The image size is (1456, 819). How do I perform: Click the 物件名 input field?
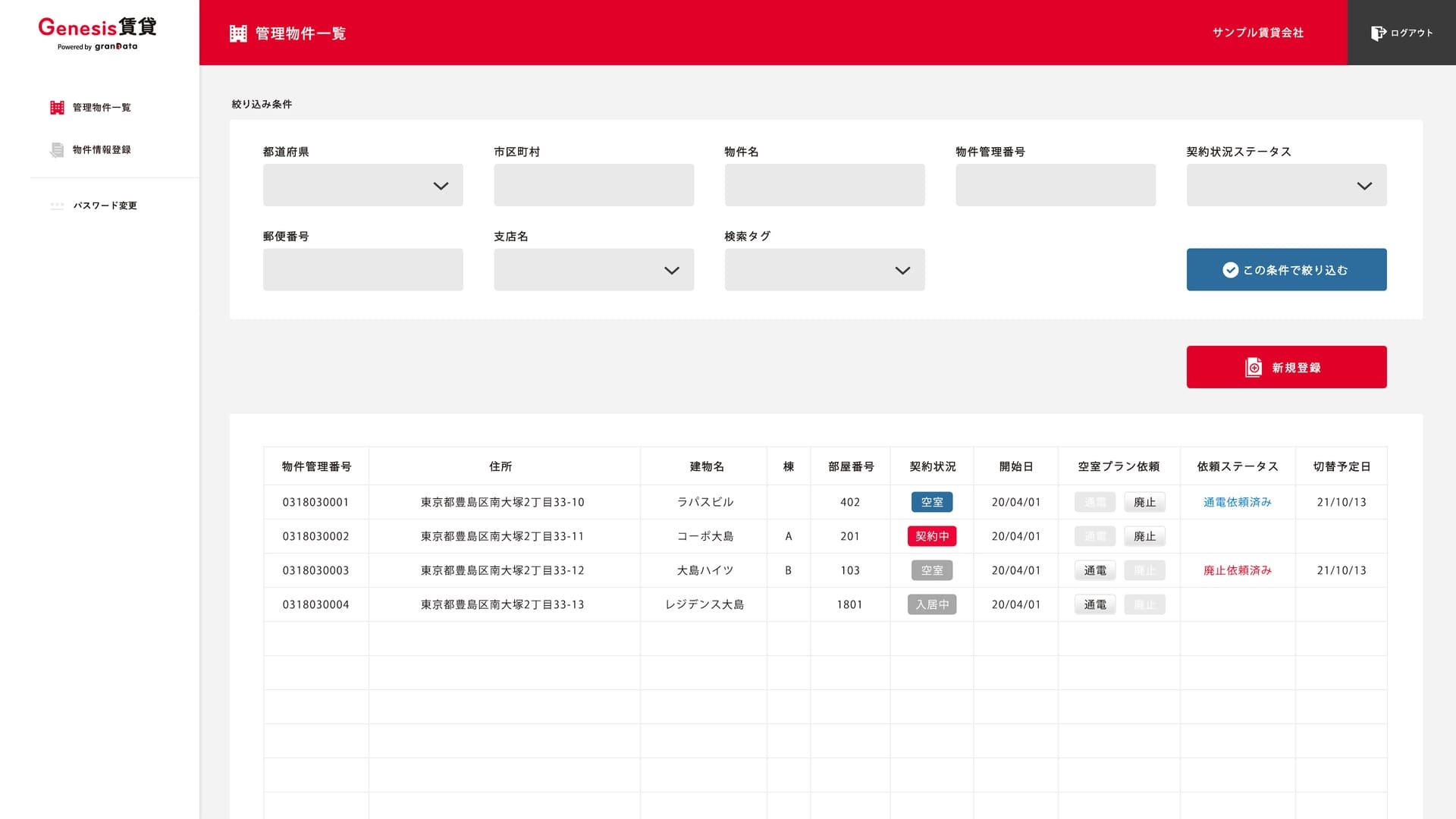click(x=824, y=185)
